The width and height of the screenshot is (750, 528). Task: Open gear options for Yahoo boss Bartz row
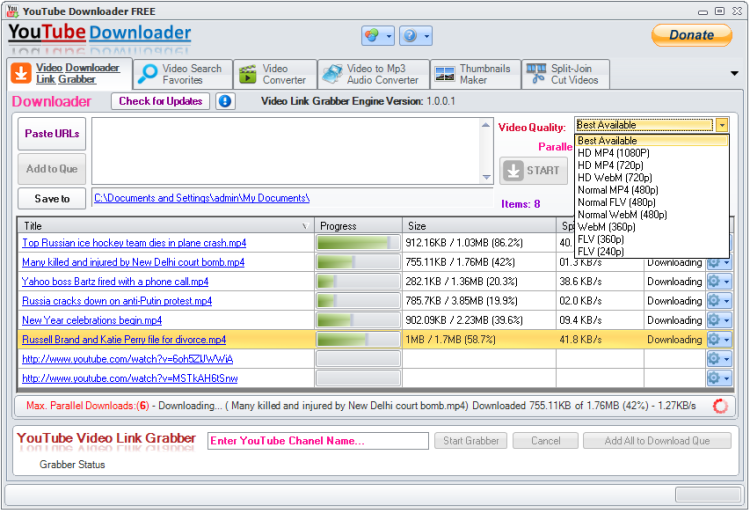point(719,282)
